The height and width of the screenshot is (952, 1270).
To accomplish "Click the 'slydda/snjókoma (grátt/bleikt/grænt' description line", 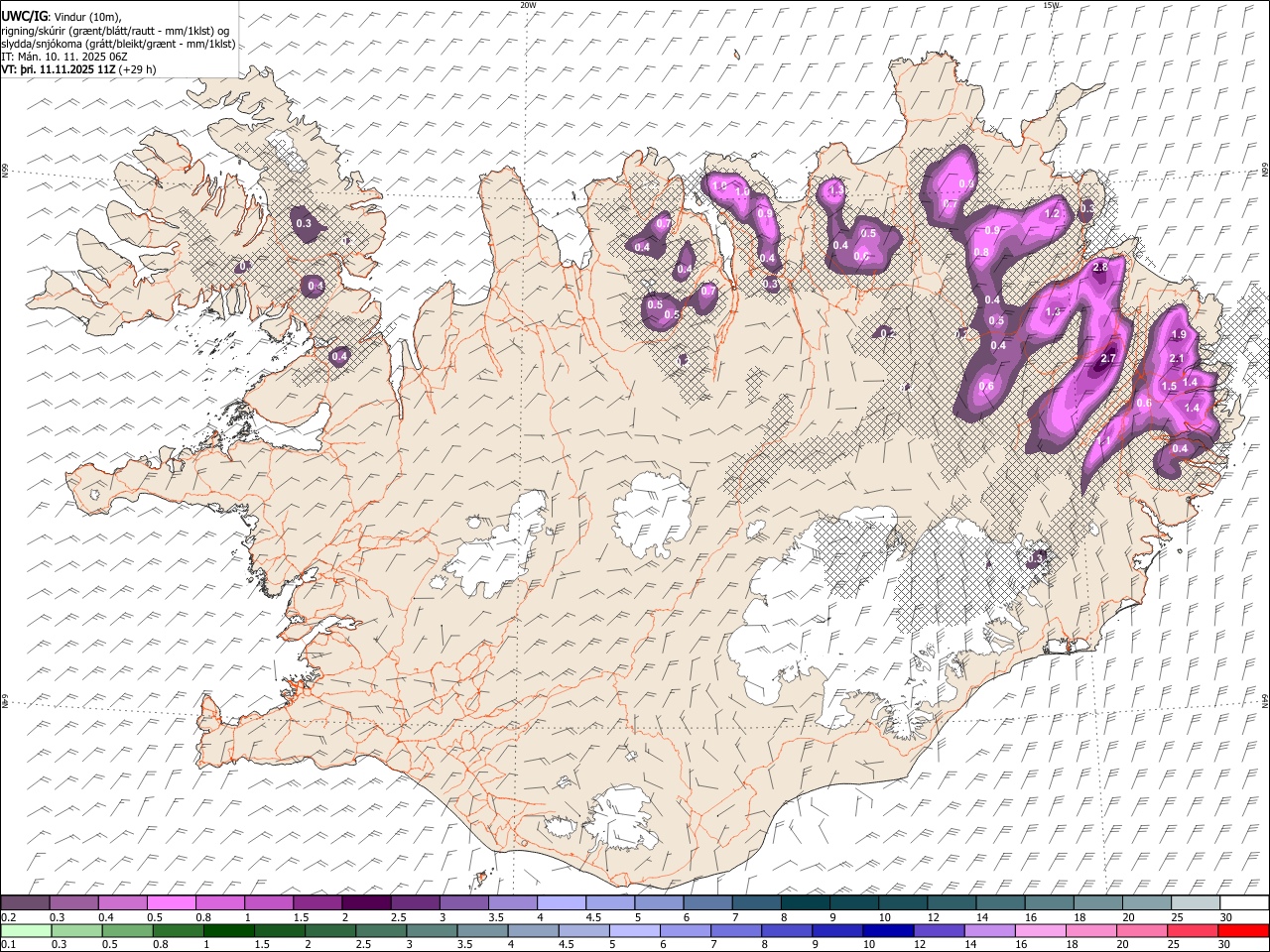I will (x=118, y=44).
